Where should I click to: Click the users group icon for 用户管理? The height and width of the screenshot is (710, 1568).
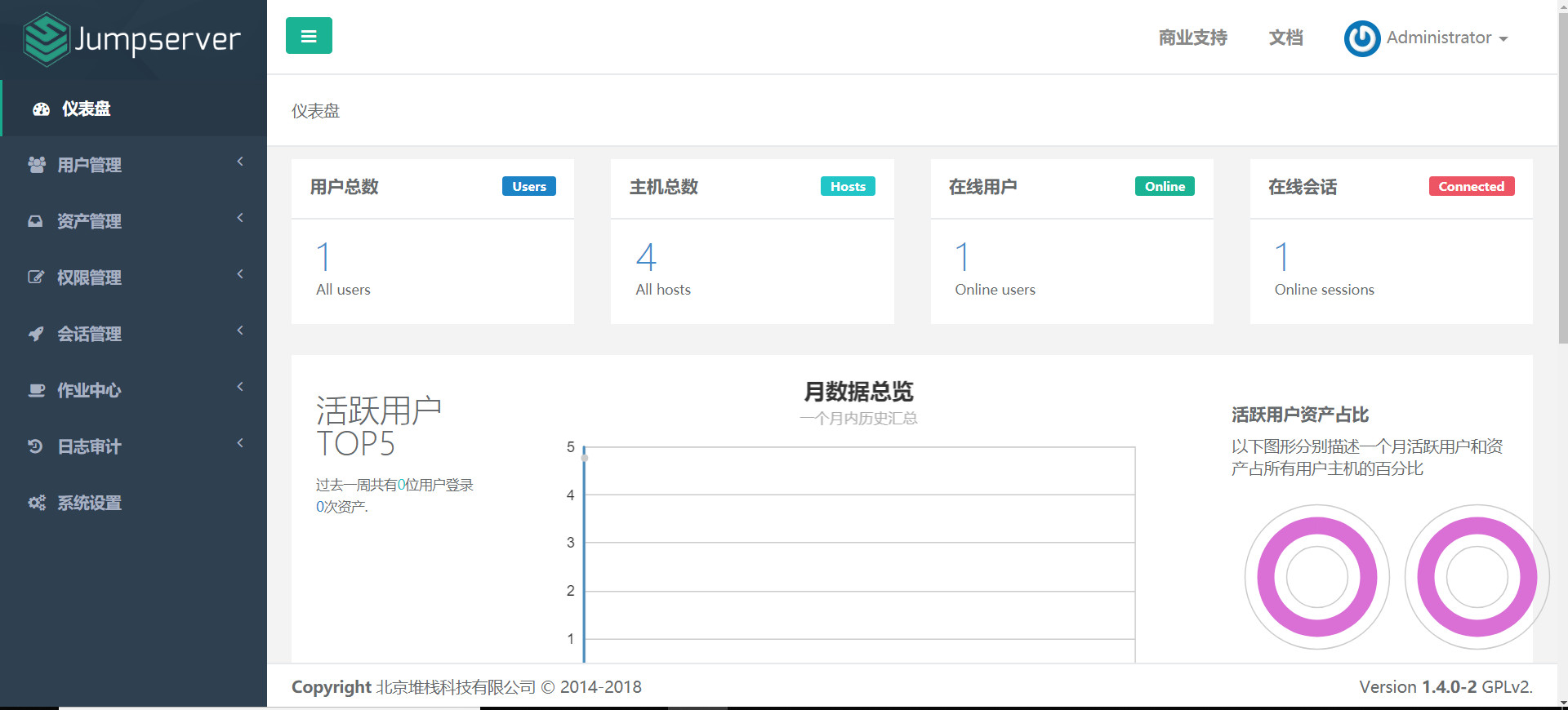(37, 165)
